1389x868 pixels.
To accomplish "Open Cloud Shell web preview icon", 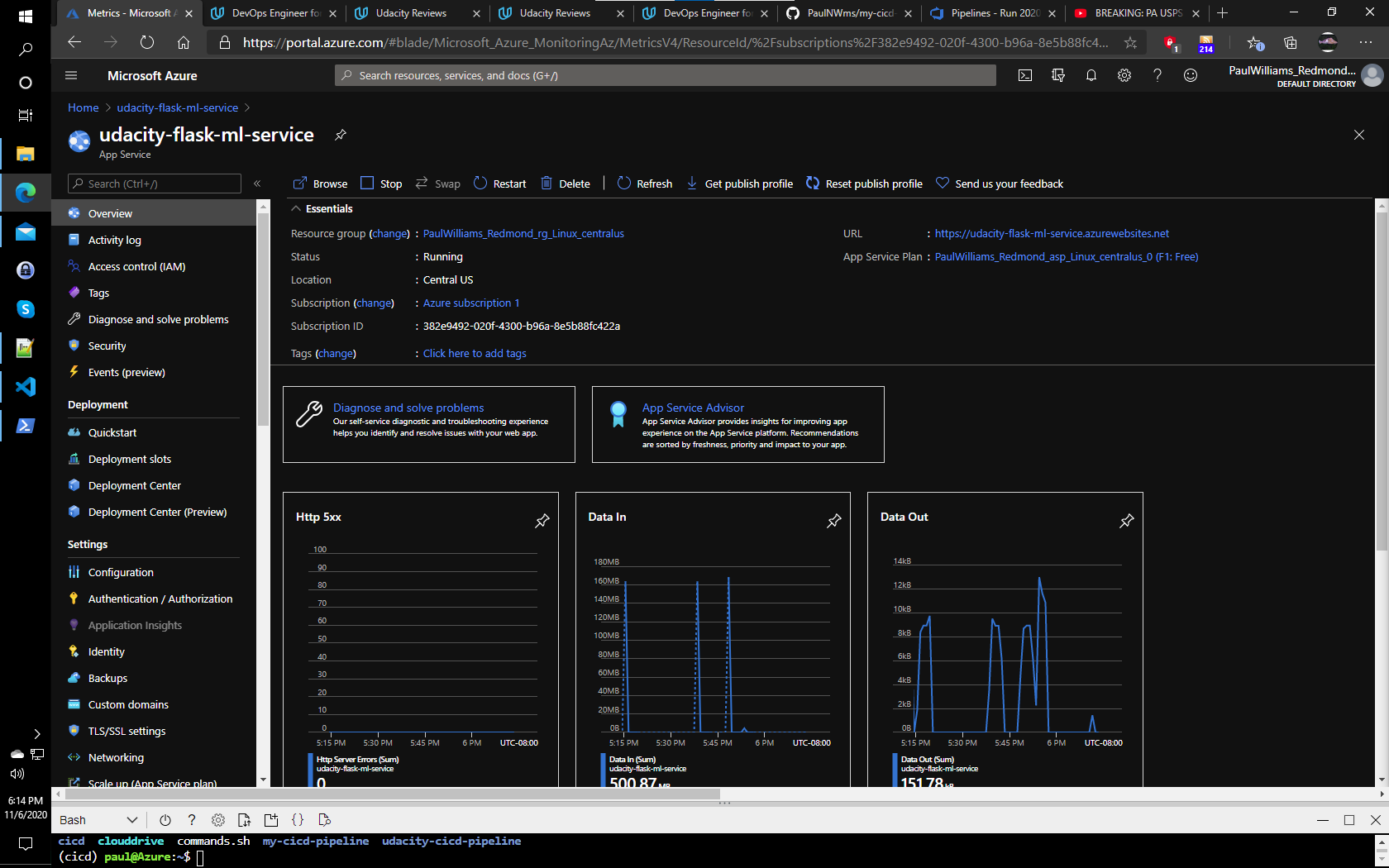I will tap(324, 820).
